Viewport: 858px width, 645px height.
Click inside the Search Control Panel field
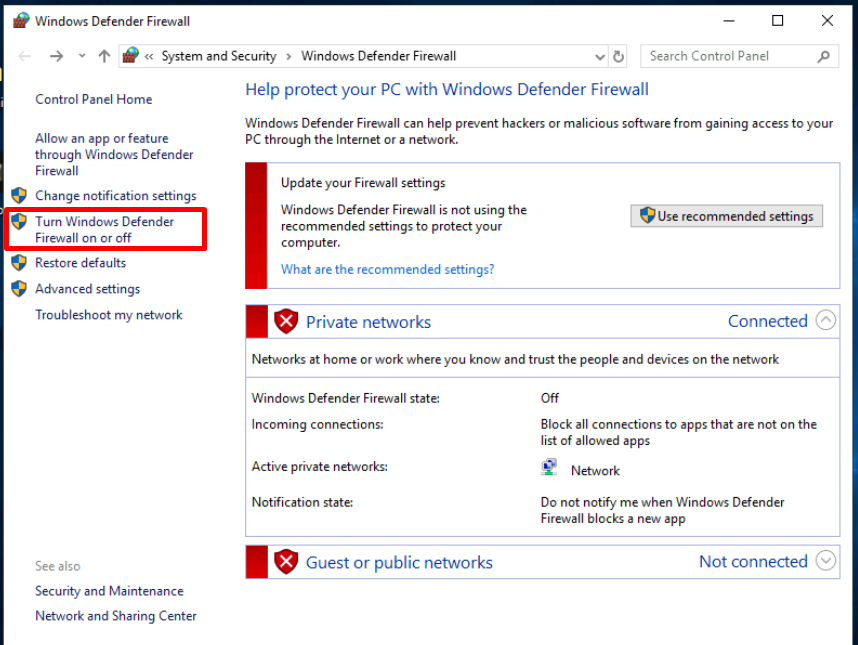pyautogui.click(x=725, y=57)
